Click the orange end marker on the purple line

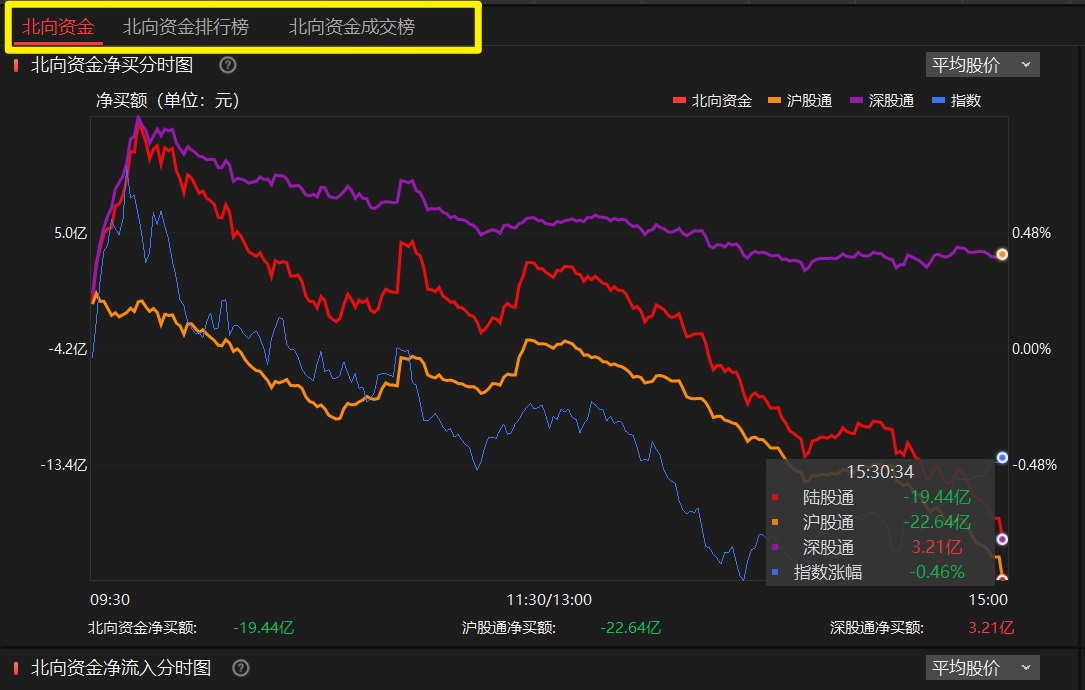point(1002,255)
